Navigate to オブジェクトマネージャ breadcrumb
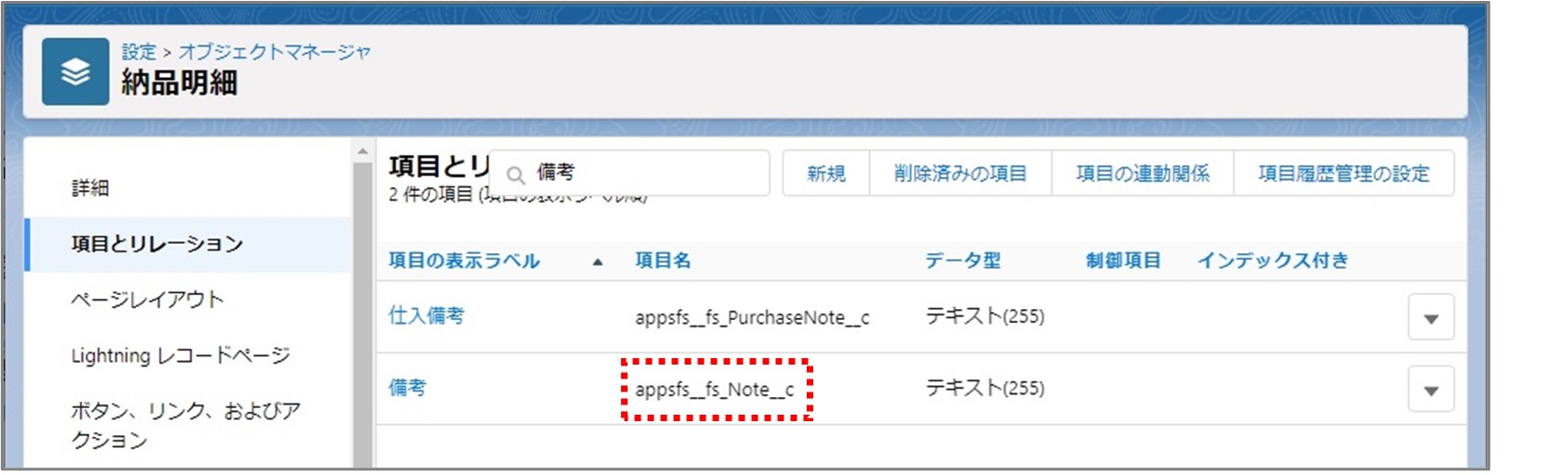Screen dimensions: 1568x475 274,52
